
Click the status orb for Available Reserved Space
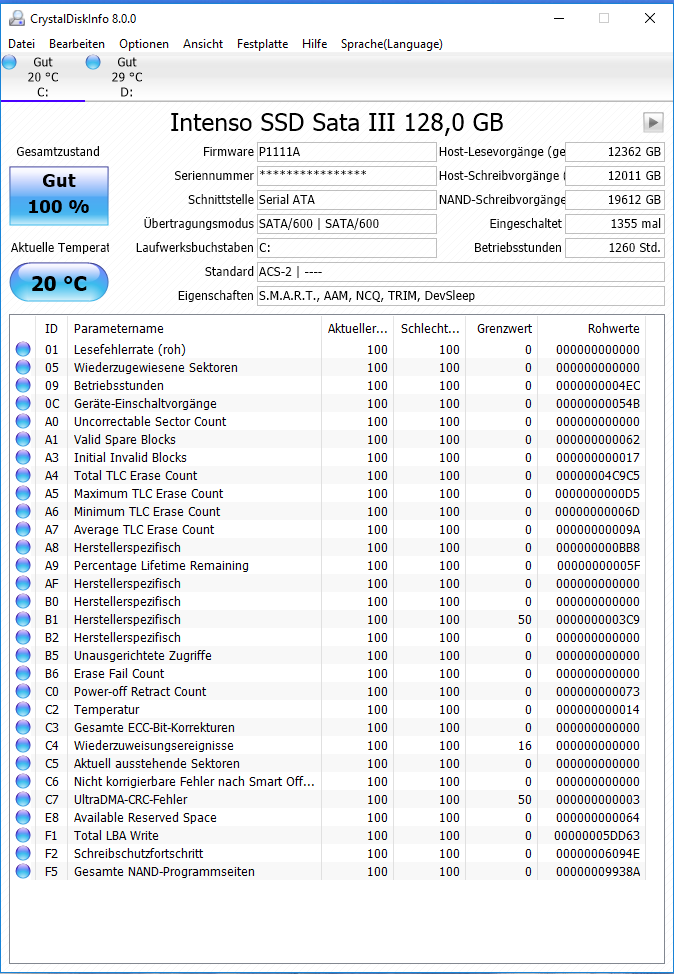(23, 818)
